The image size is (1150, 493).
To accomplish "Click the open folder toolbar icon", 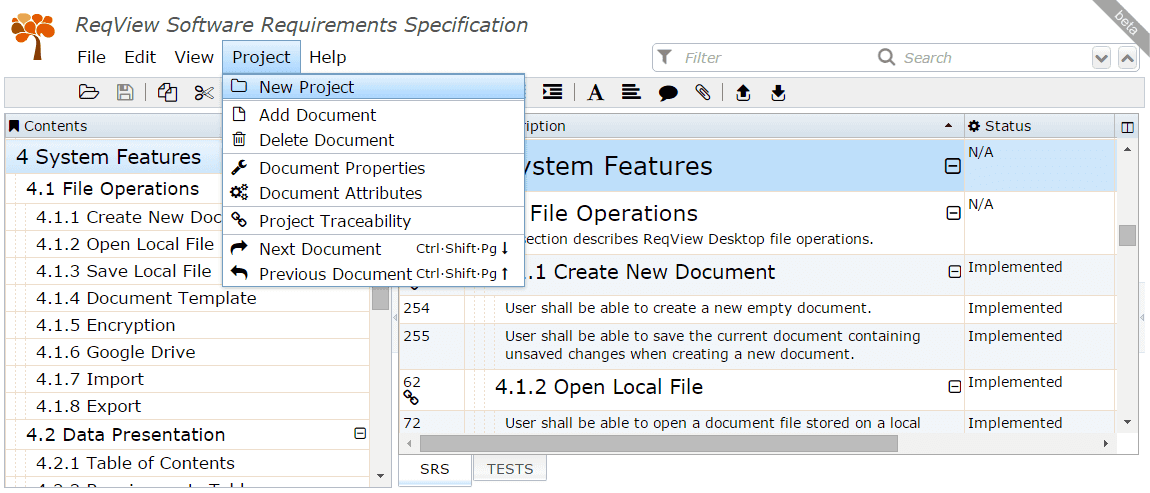I will (x=89, y=93).
